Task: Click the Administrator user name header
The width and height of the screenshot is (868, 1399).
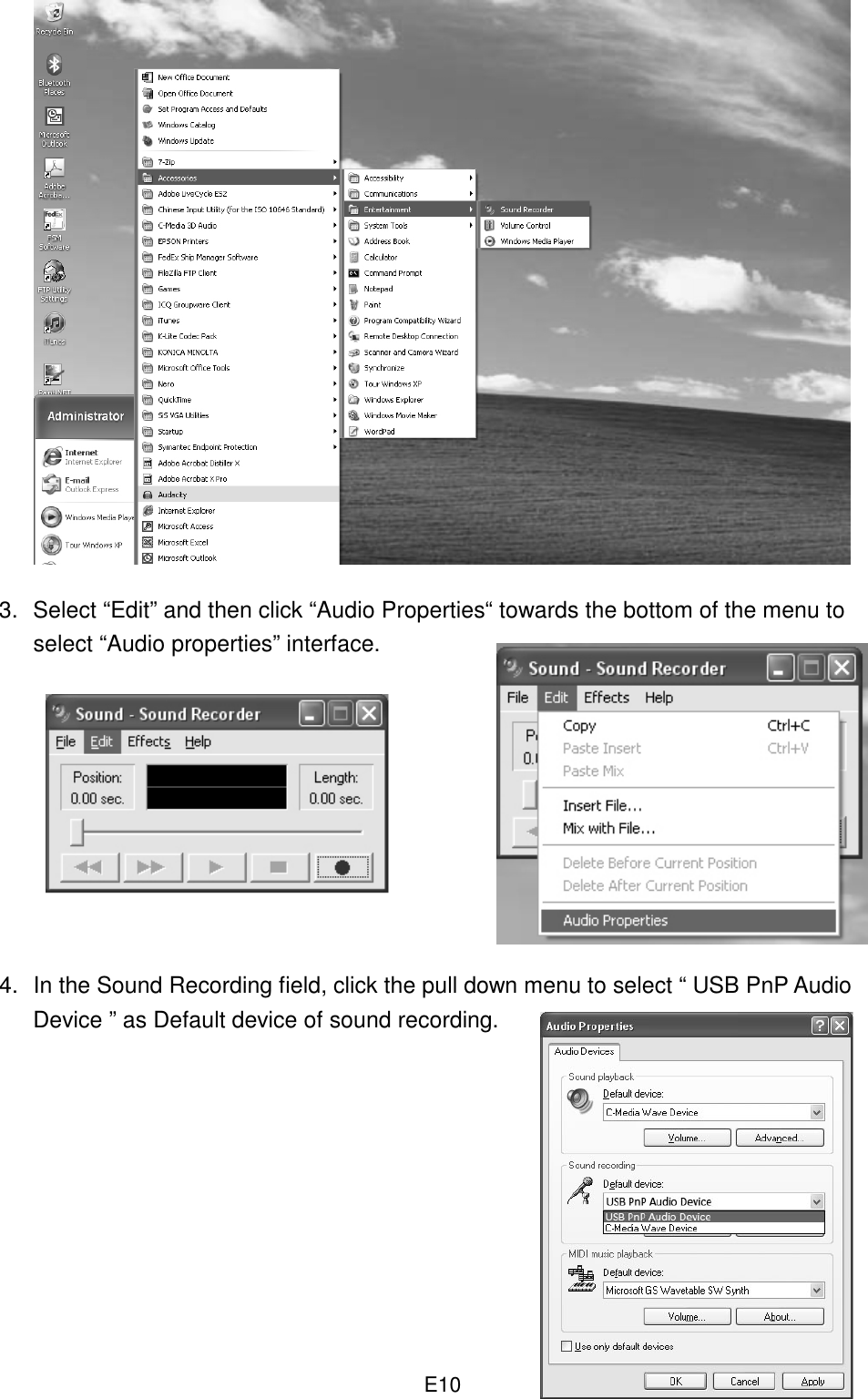Action: point(86,416)
